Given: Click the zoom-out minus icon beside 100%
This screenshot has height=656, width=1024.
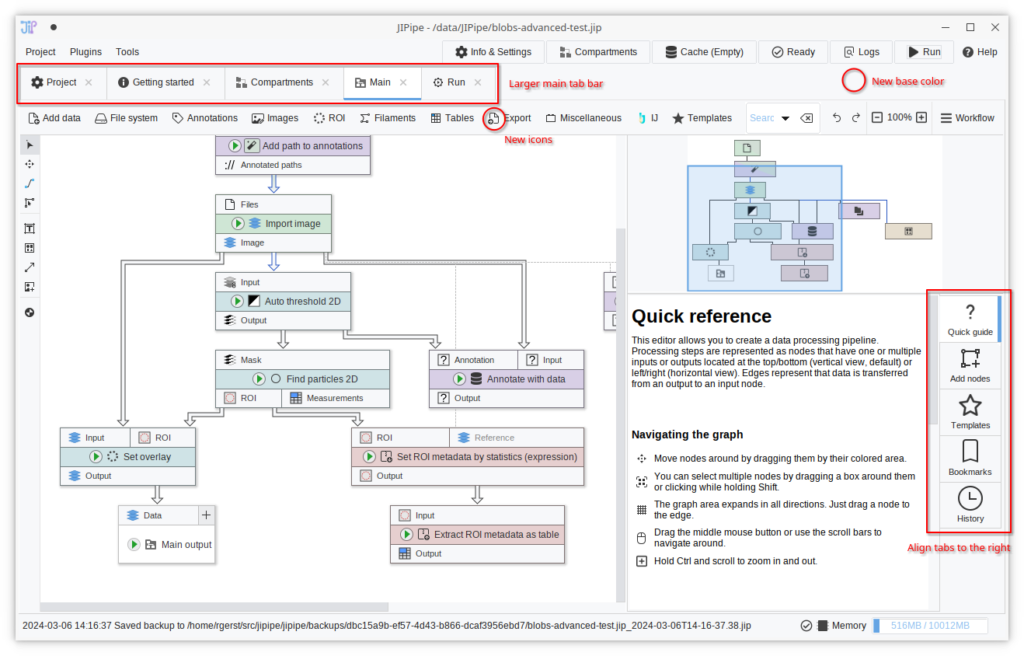Looking at the screenshot, I should [877, 118].
